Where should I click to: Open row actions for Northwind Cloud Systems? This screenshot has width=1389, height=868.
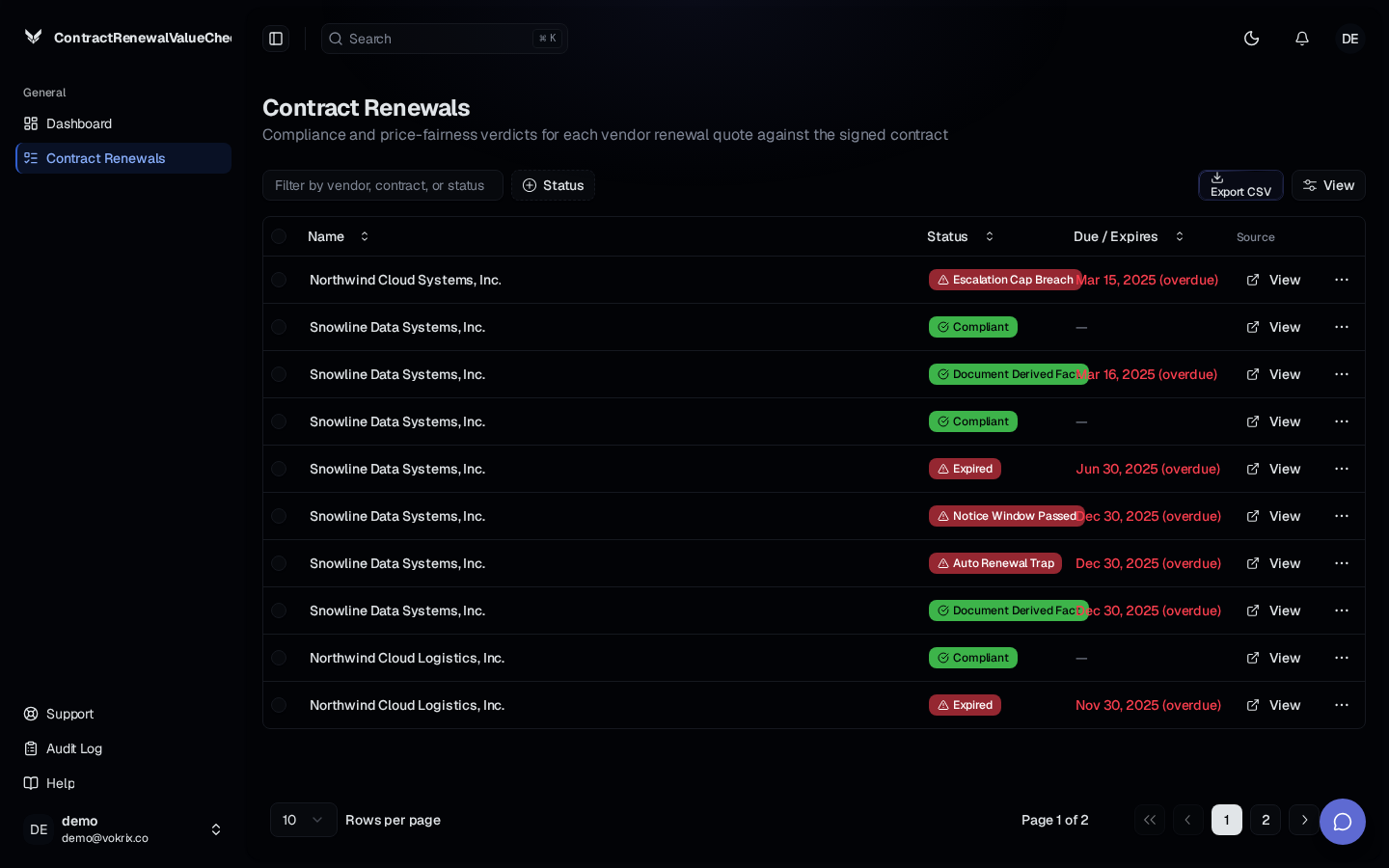1342,280
